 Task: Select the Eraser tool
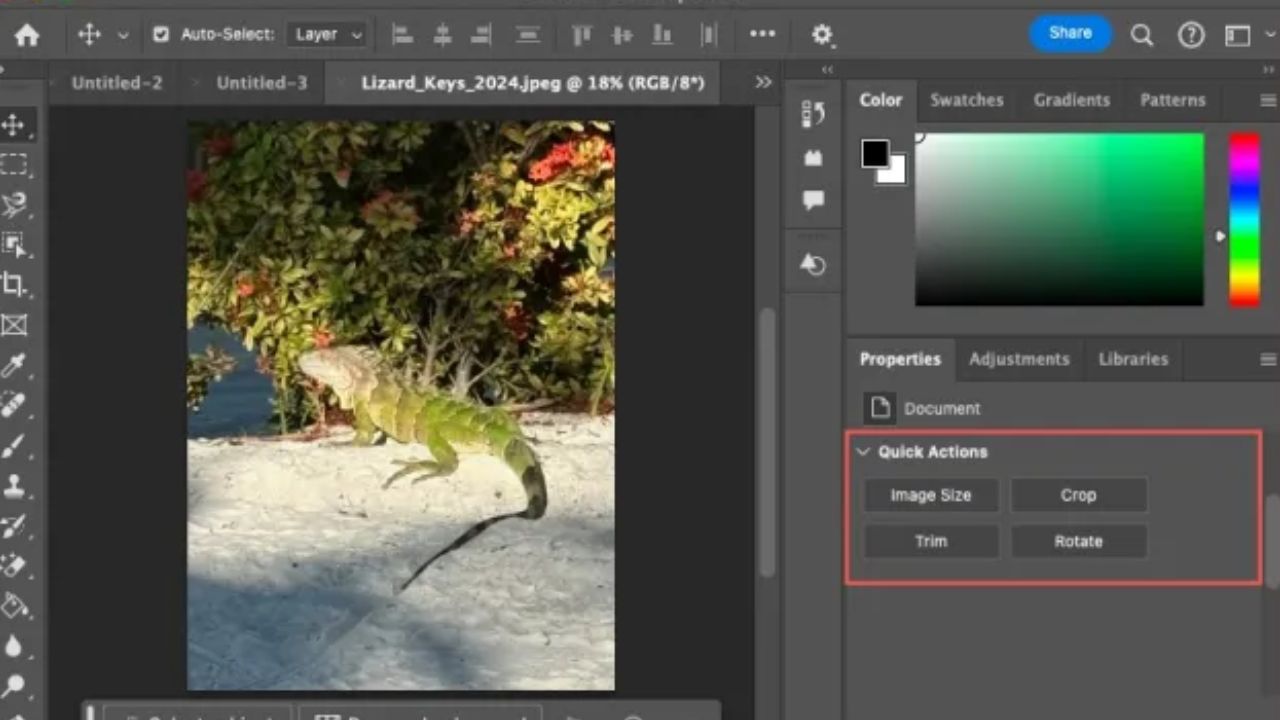(14, 566)
